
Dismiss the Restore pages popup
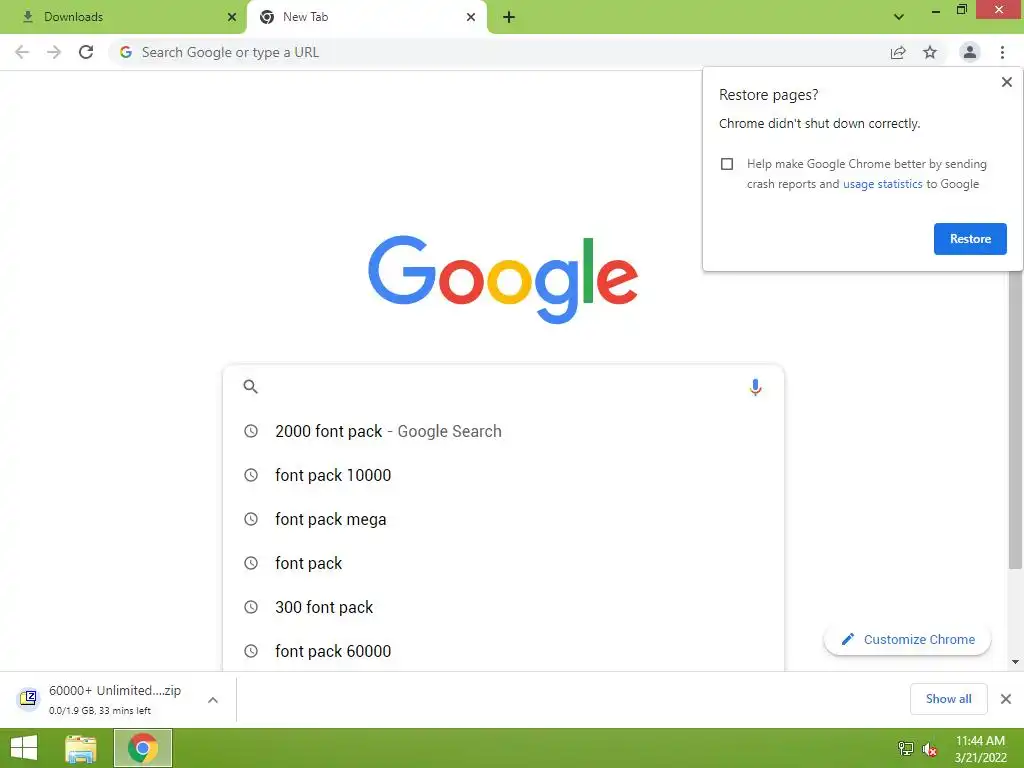tap(1006, 82)
